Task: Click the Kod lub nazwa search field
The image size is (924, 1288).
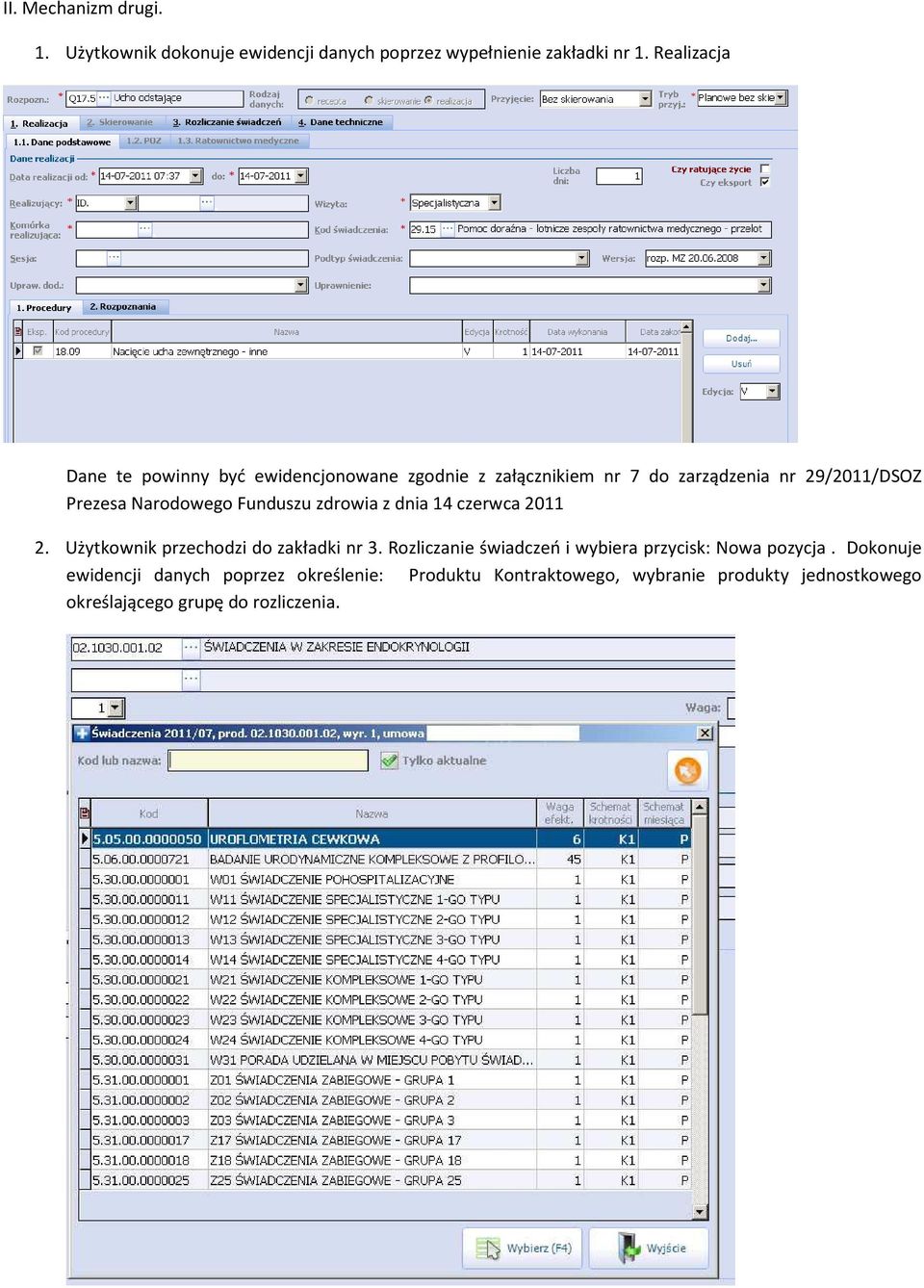Action: (x=269, y=760)
